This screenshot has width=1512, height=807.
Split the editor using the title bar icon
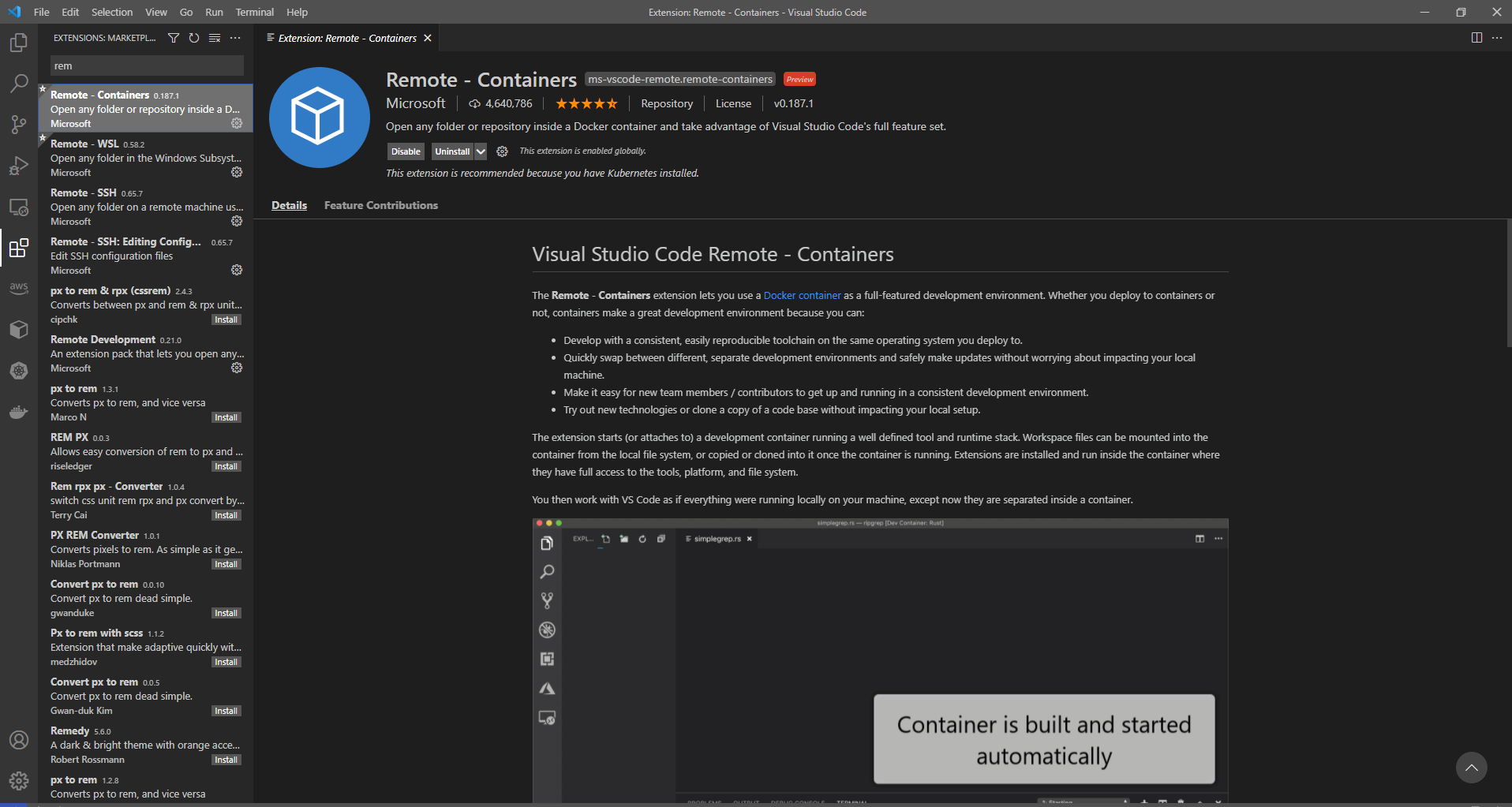[1476, 37]
